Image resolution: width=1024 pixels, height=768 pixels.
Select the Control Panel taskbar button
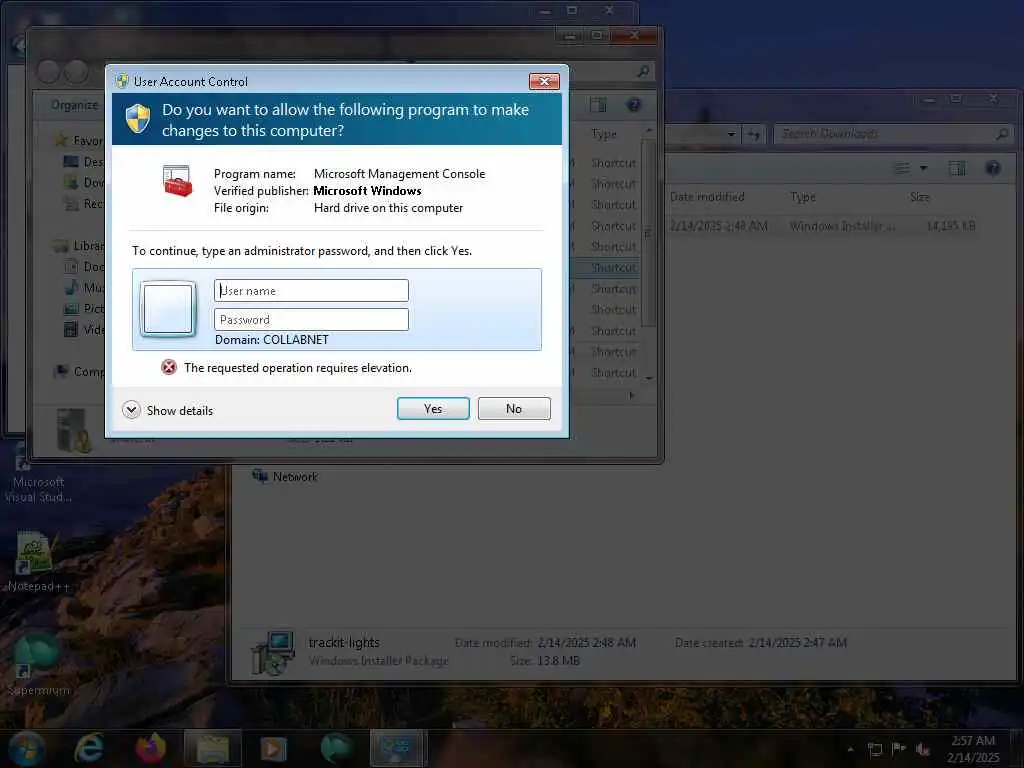(397, 748)
